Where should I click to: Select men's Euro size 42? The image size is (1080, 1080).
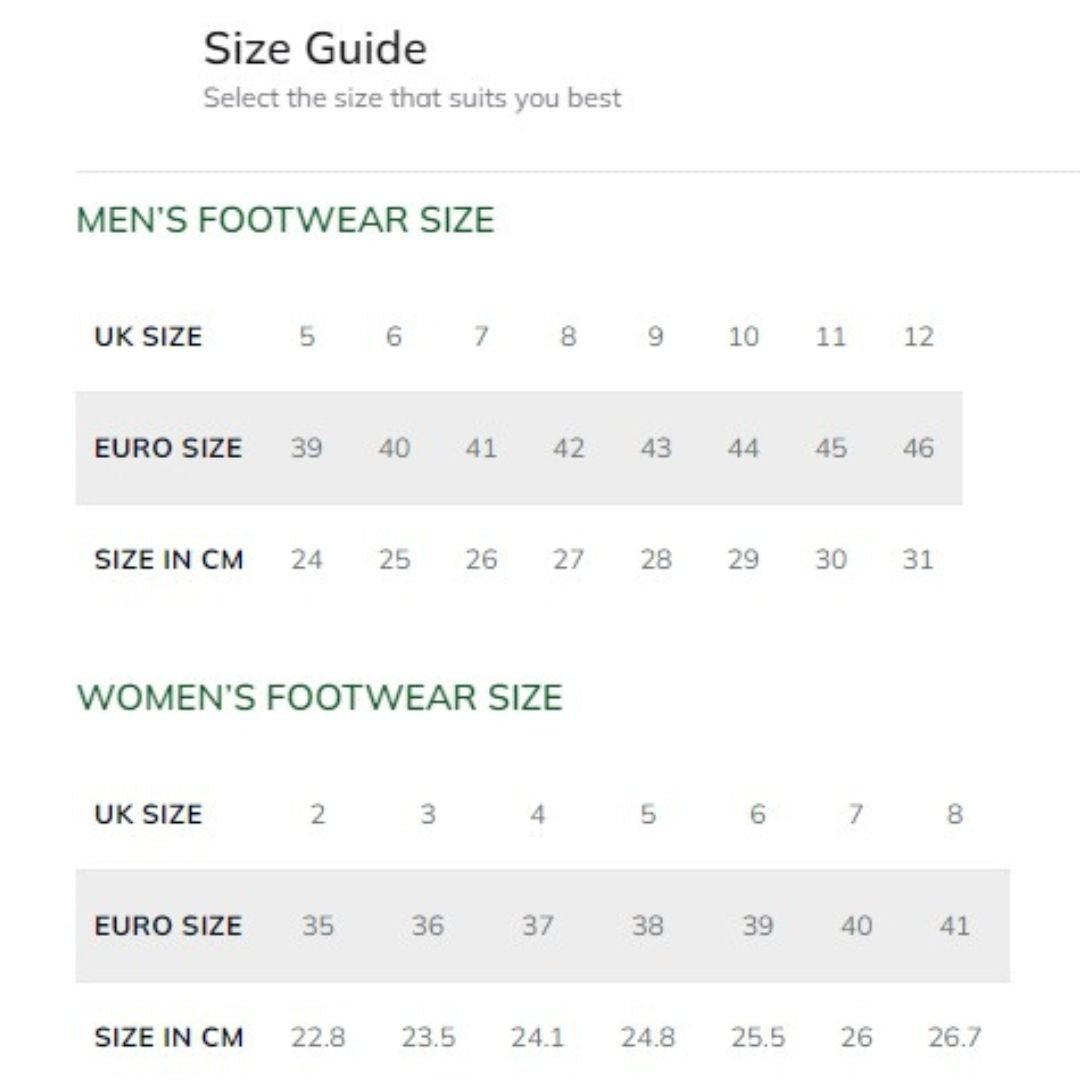point(568,448)
